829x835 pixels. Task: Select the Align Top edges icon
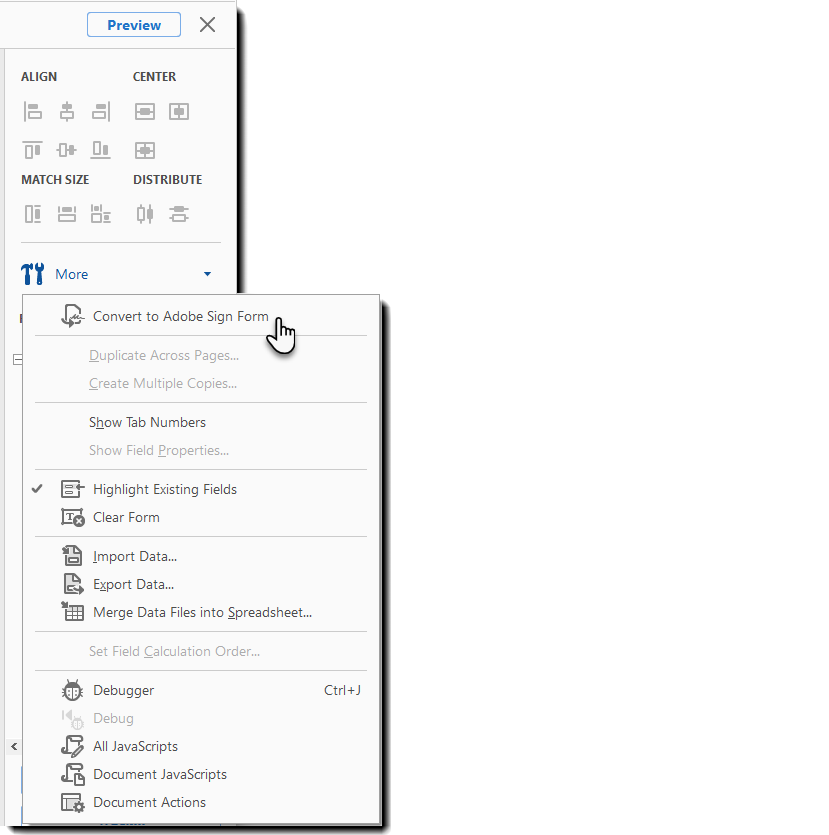[x=33, y=150]
